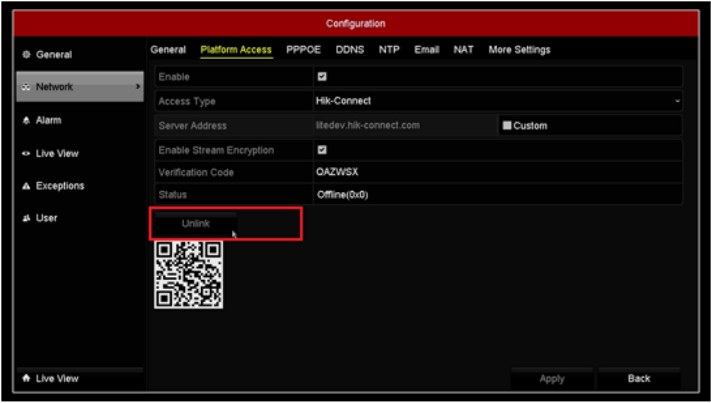Click the Unlink button
711x403 pixels.
(x=195, y=224)
